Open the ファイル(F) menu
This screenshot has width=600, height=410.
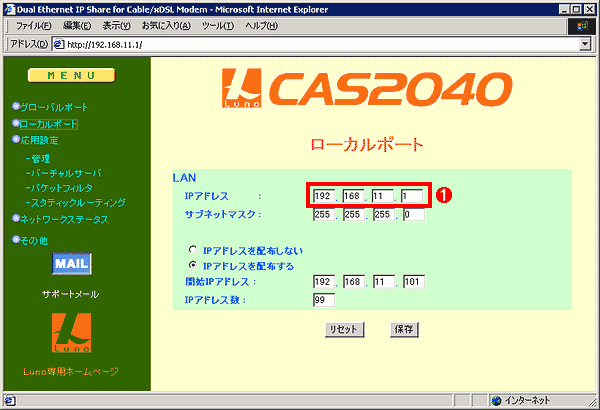[33, 26]
